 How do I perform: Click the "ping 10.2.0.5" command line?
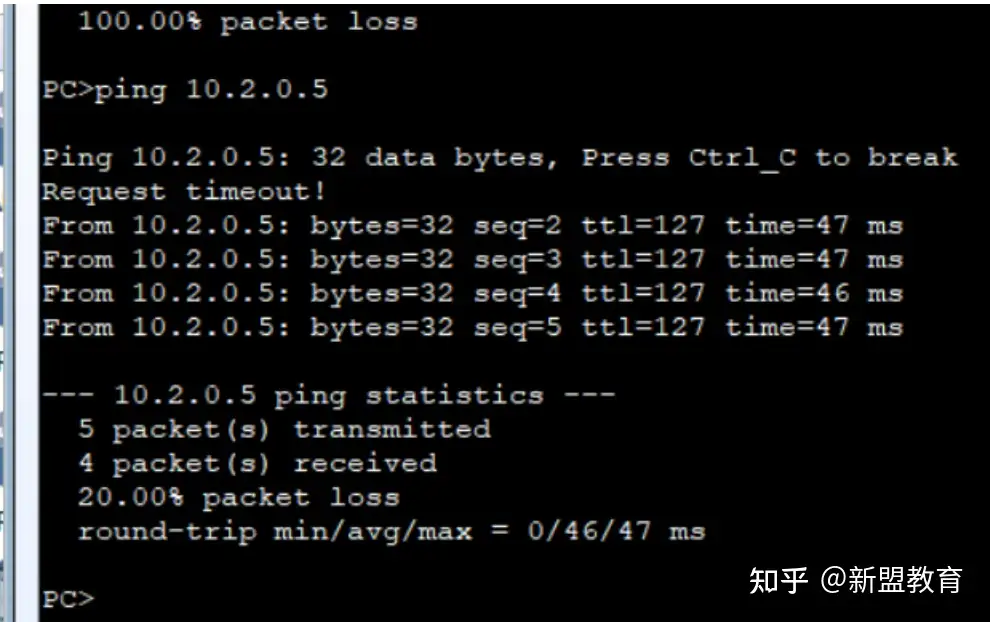(185, 89)
